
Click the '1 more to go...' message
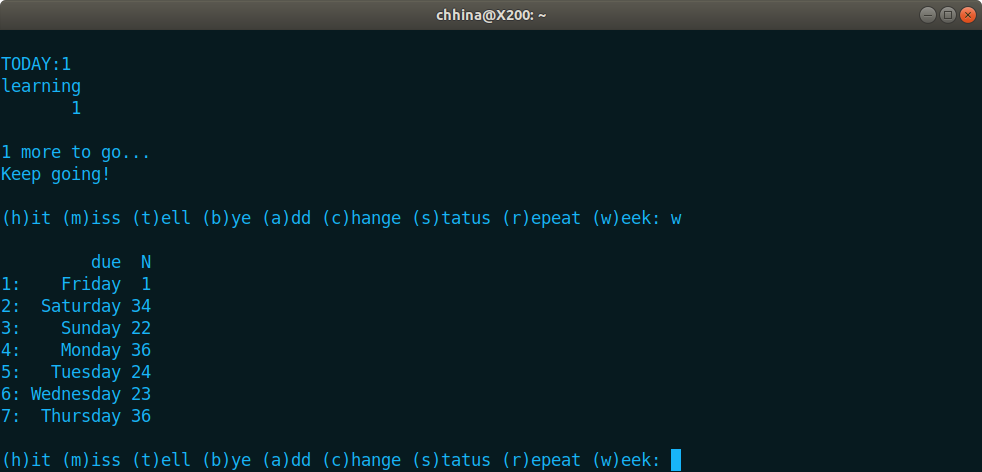point(76,152)
